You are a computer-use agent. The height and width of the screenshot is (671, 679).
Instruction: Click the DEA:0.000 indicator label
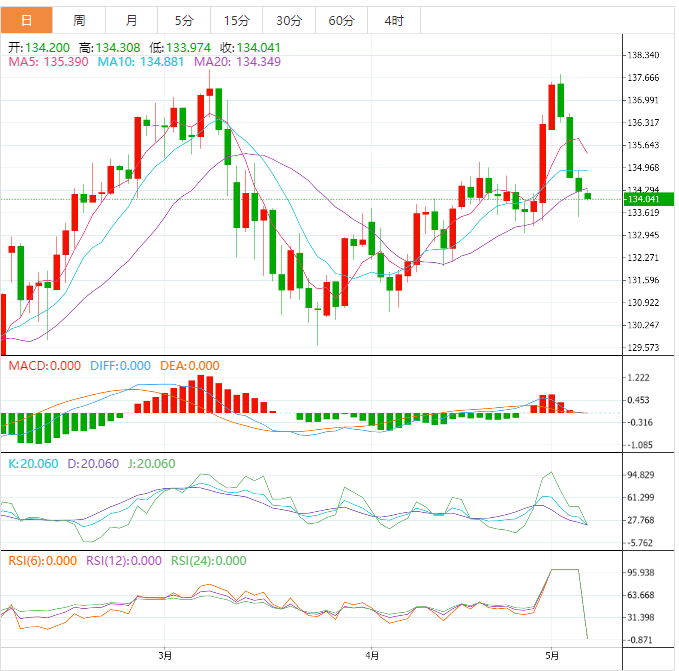click(190, 366)
